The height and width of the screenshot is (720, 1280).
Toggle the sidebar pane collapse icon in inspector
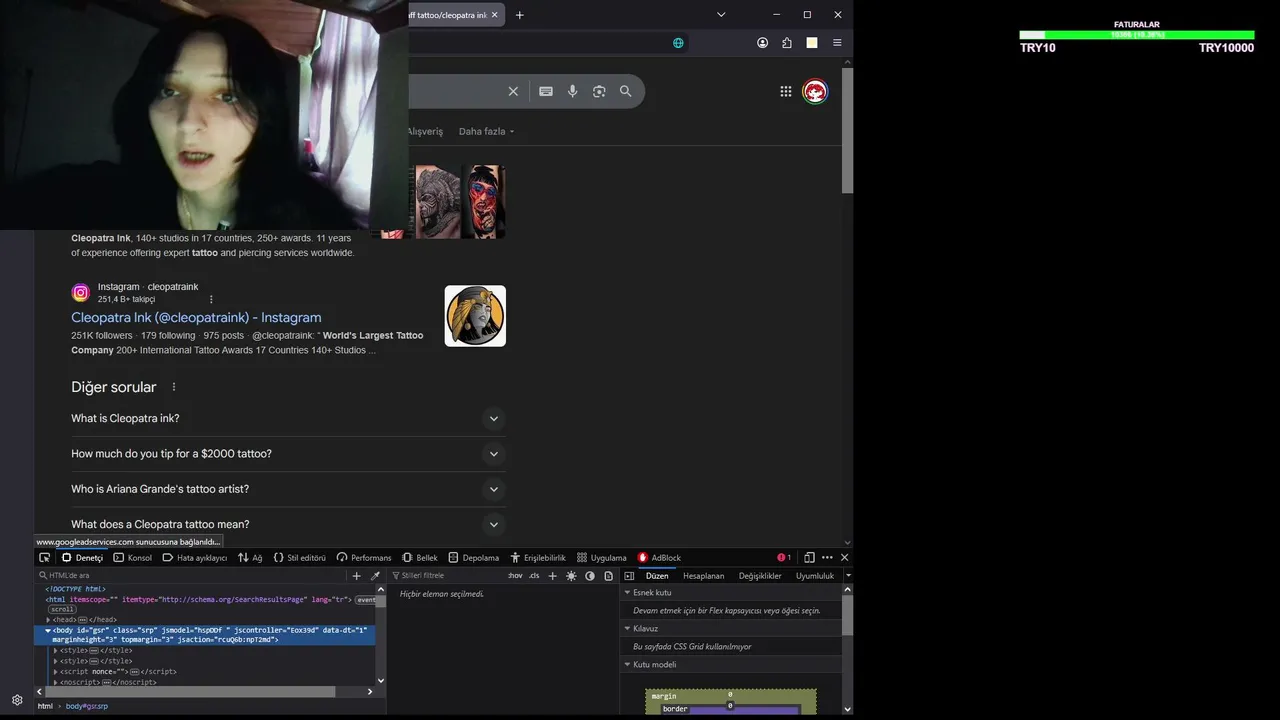(629, 576)
